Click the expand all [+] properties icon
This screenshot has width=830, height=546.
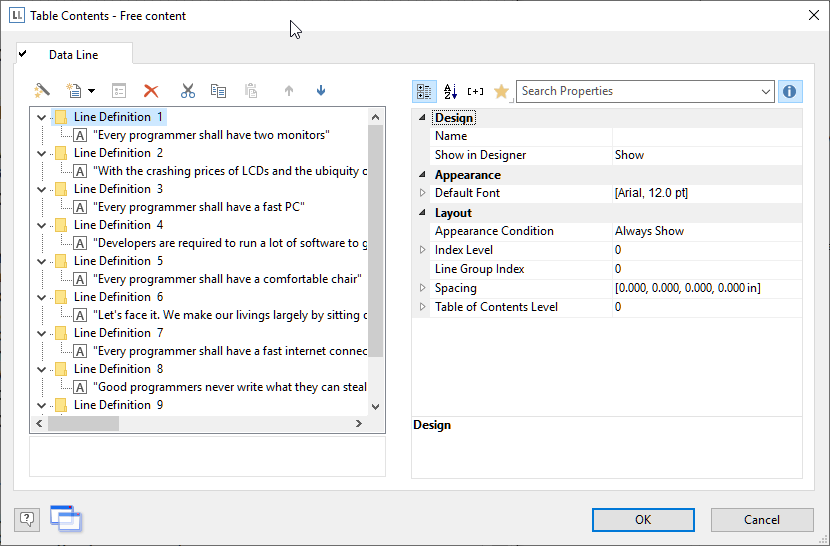(475, 91)
